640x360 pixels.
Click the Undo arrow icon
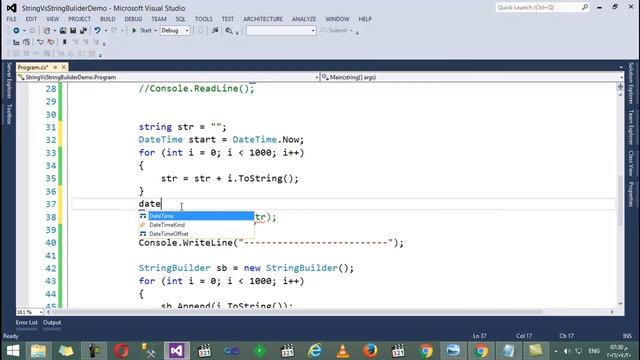click(97, 31)
